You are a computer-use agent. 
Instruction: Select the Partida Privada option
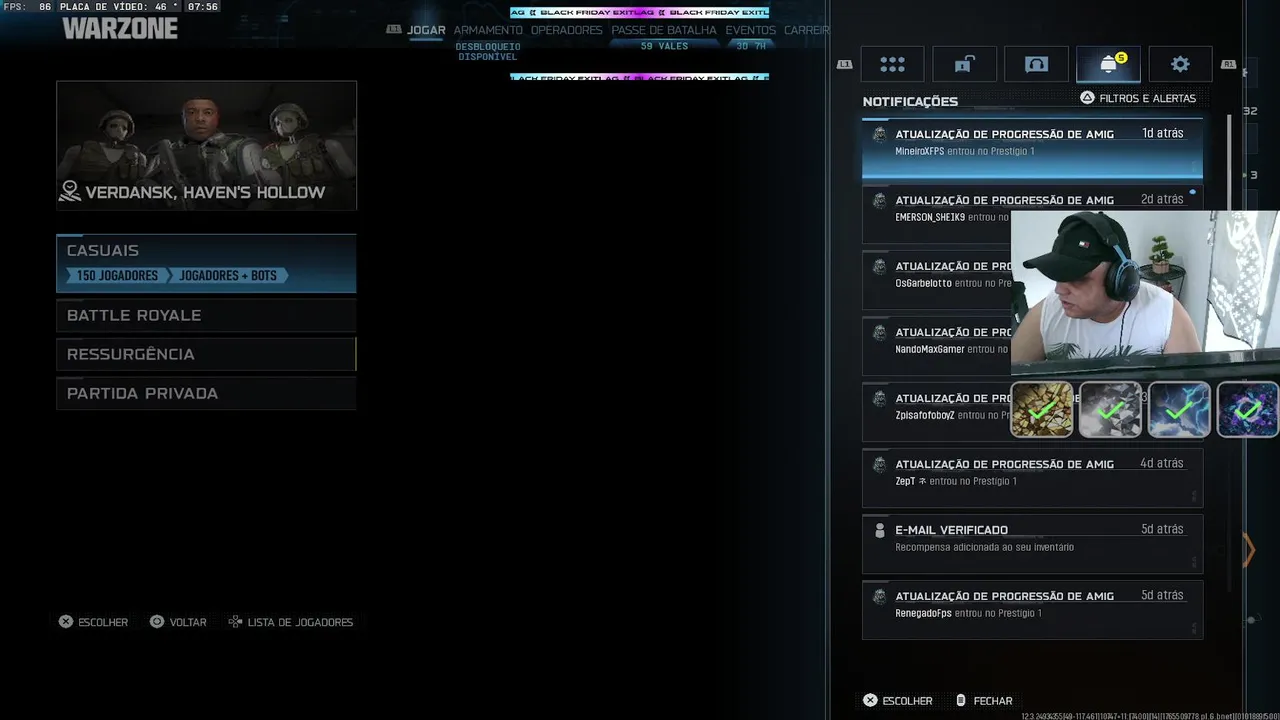206,393
